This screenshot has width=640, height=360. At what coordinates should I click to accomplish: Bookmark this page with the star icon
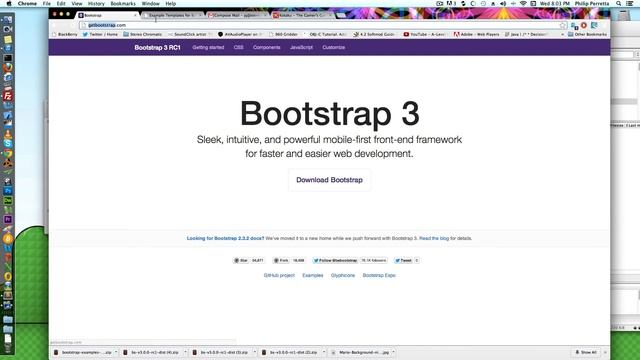563,25
